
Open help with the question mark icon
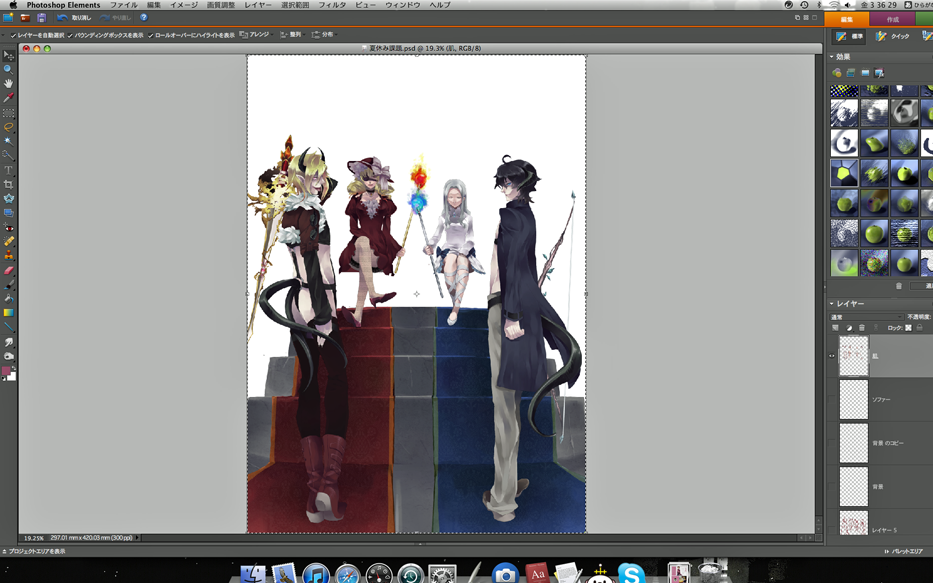click(143, 18)
